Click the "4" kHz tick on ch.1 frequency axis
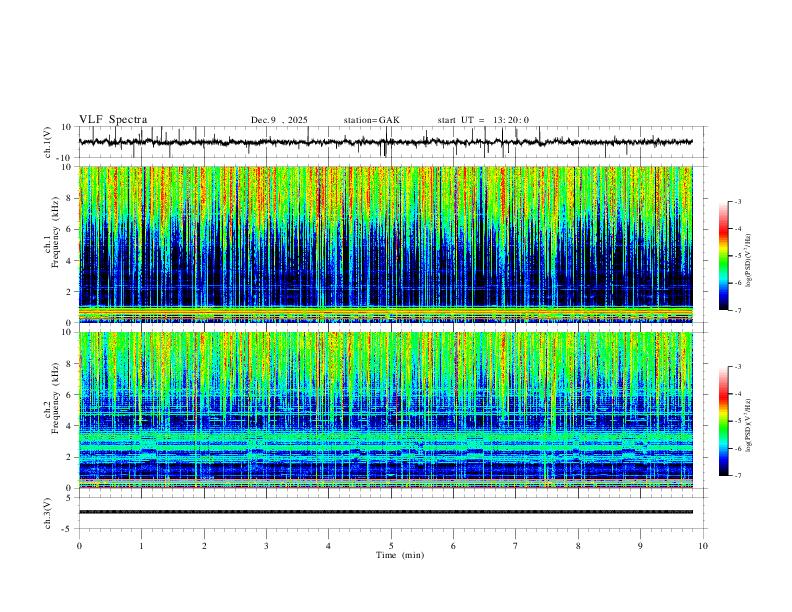The width and height of the screenshot is (792, 612). [69, 261]
